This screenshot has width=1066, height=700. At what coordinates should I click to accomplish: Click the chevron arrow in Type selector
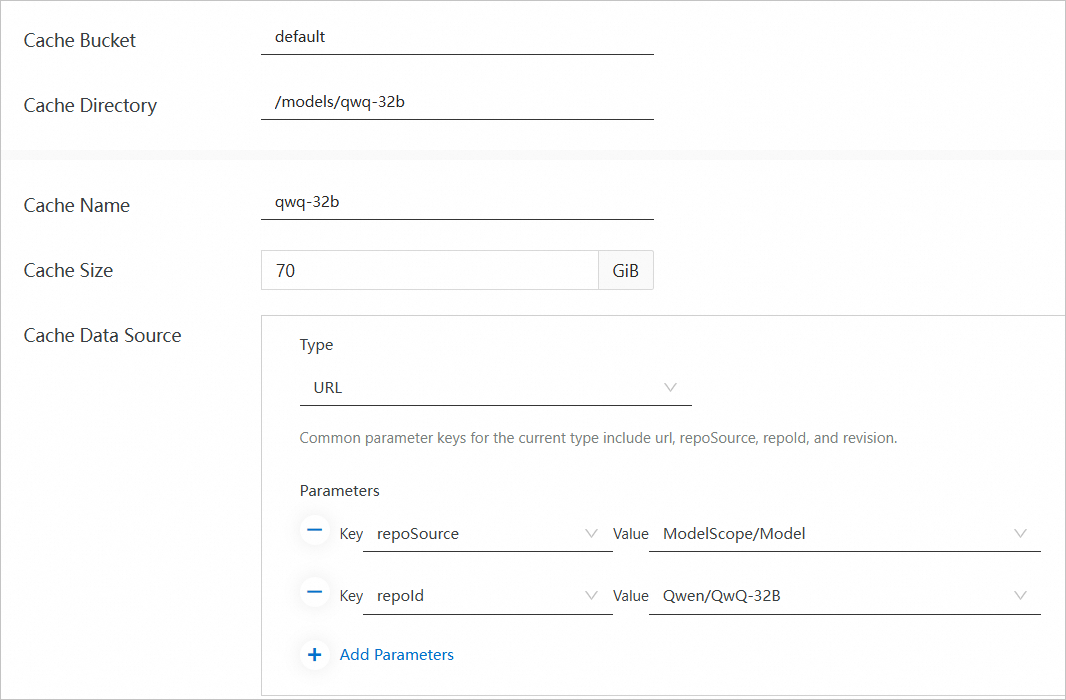[670, 388]
